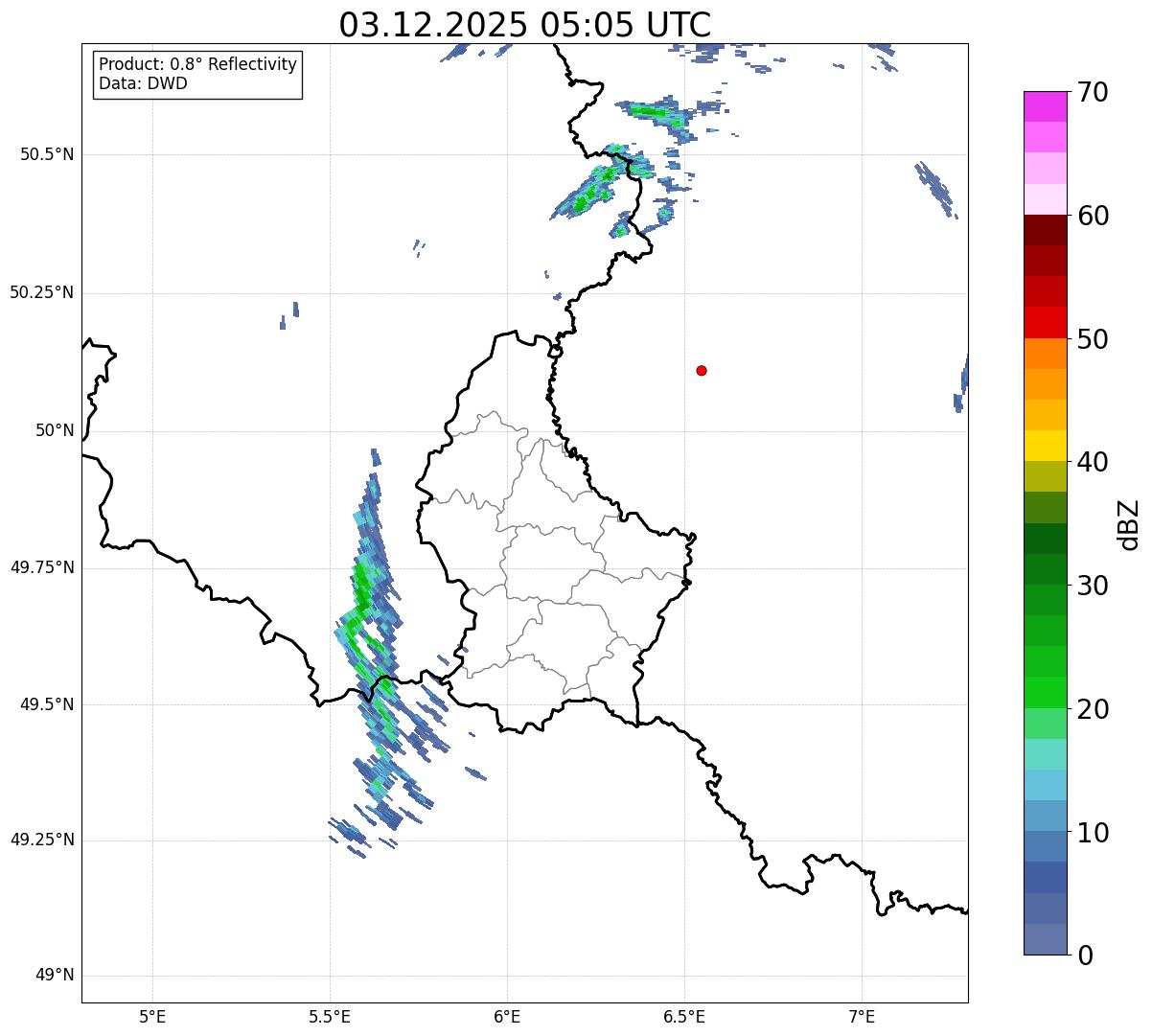Click the 60 colorbar tick label
This screenshot has height=1036, width=1152.
pyautogui.click(x=1093, y=216)
